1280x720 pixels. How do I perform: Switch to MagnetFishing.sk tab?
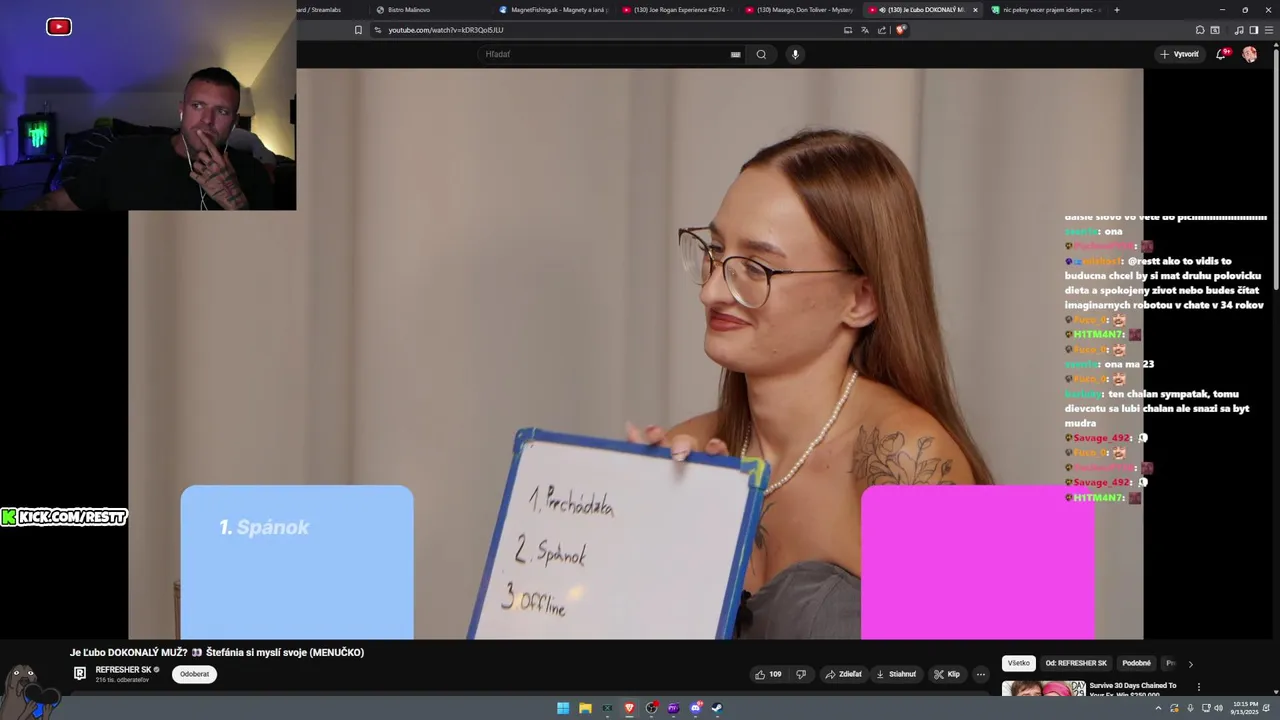click(553, 10)
